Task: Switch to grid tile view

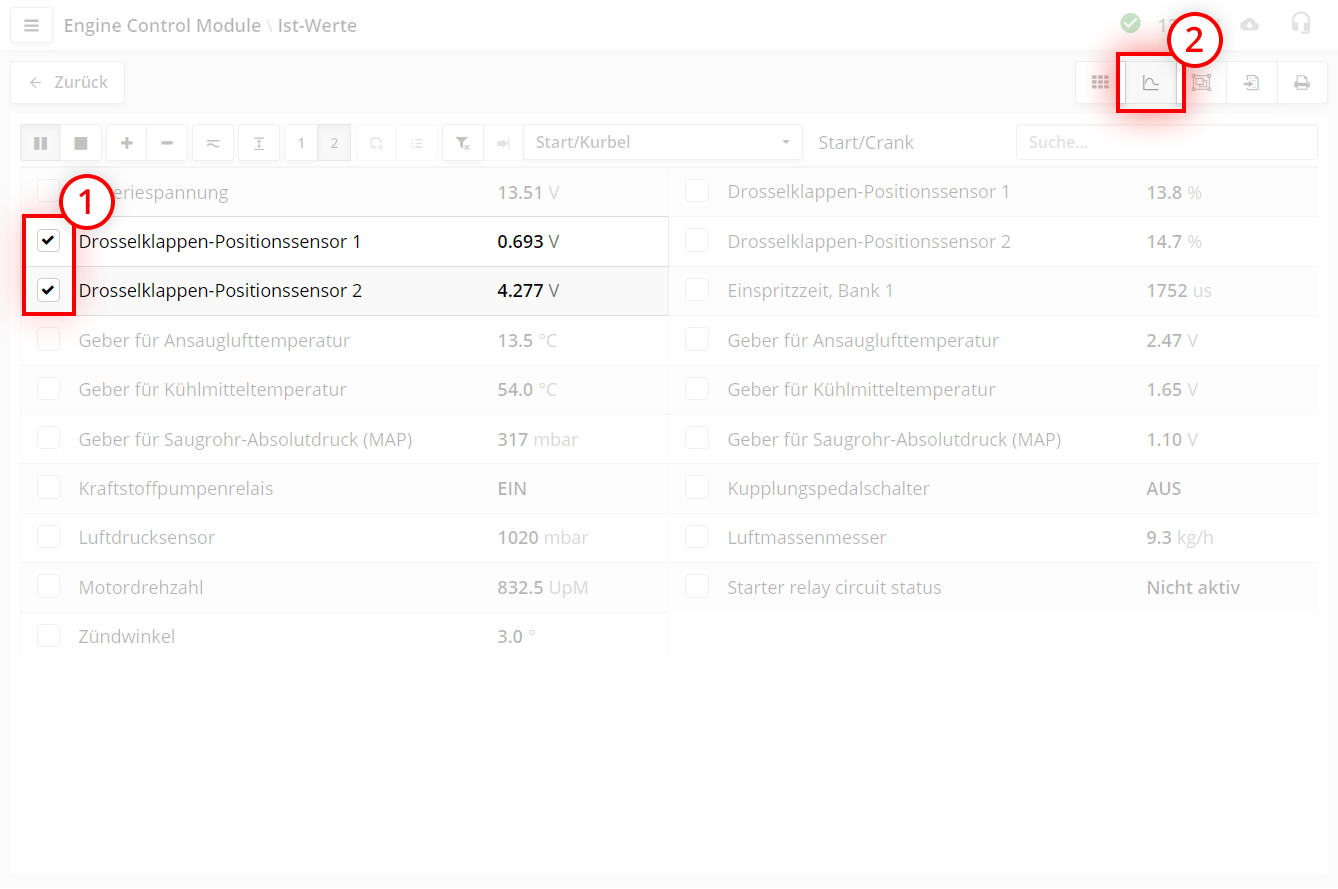Action: click(1100, 83)
